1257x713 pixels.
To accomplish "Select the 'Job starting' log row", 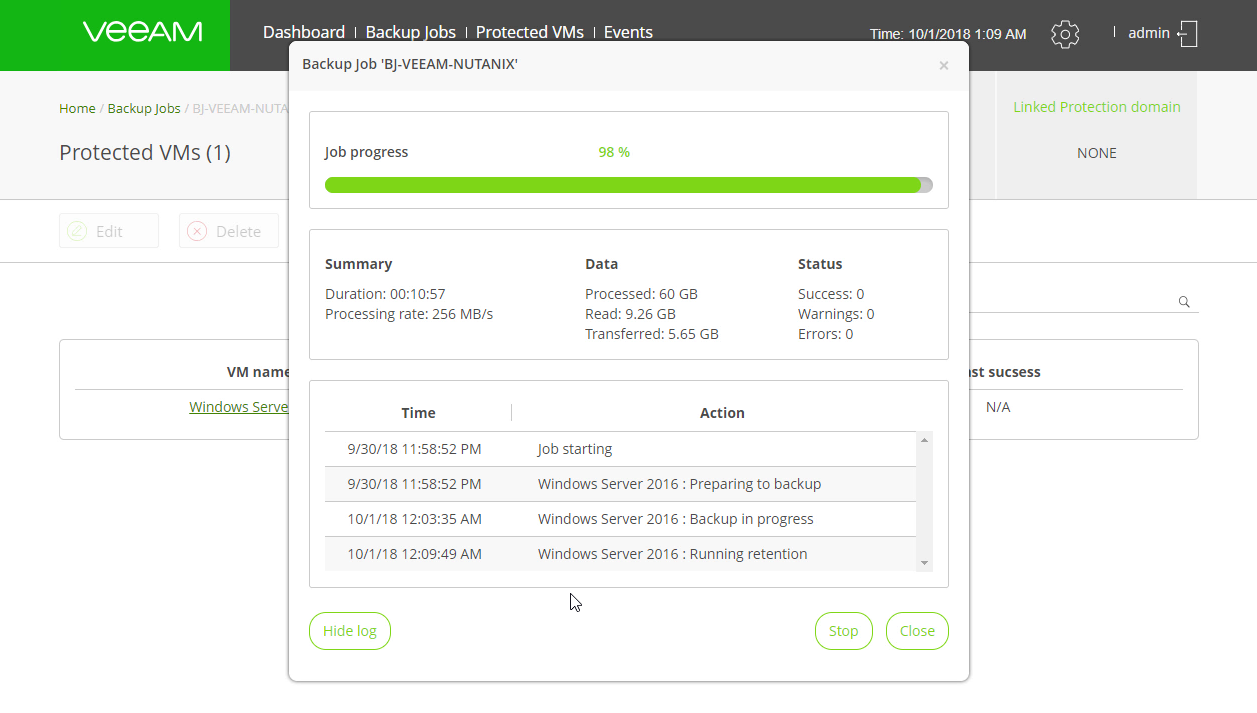I will pos(620,449).
